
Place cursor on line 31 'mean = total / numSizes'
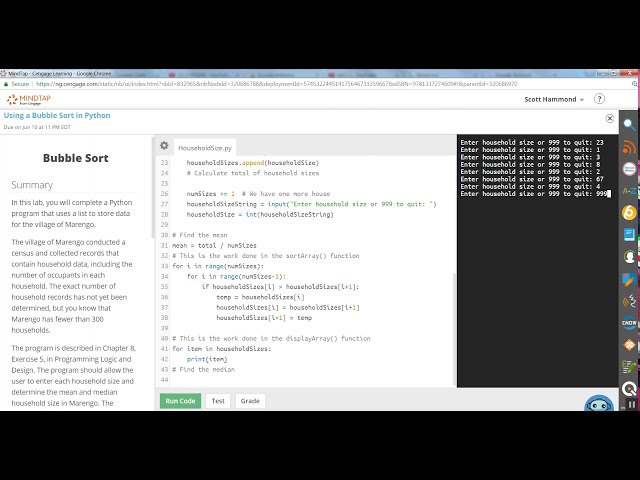tap(214, 245)
